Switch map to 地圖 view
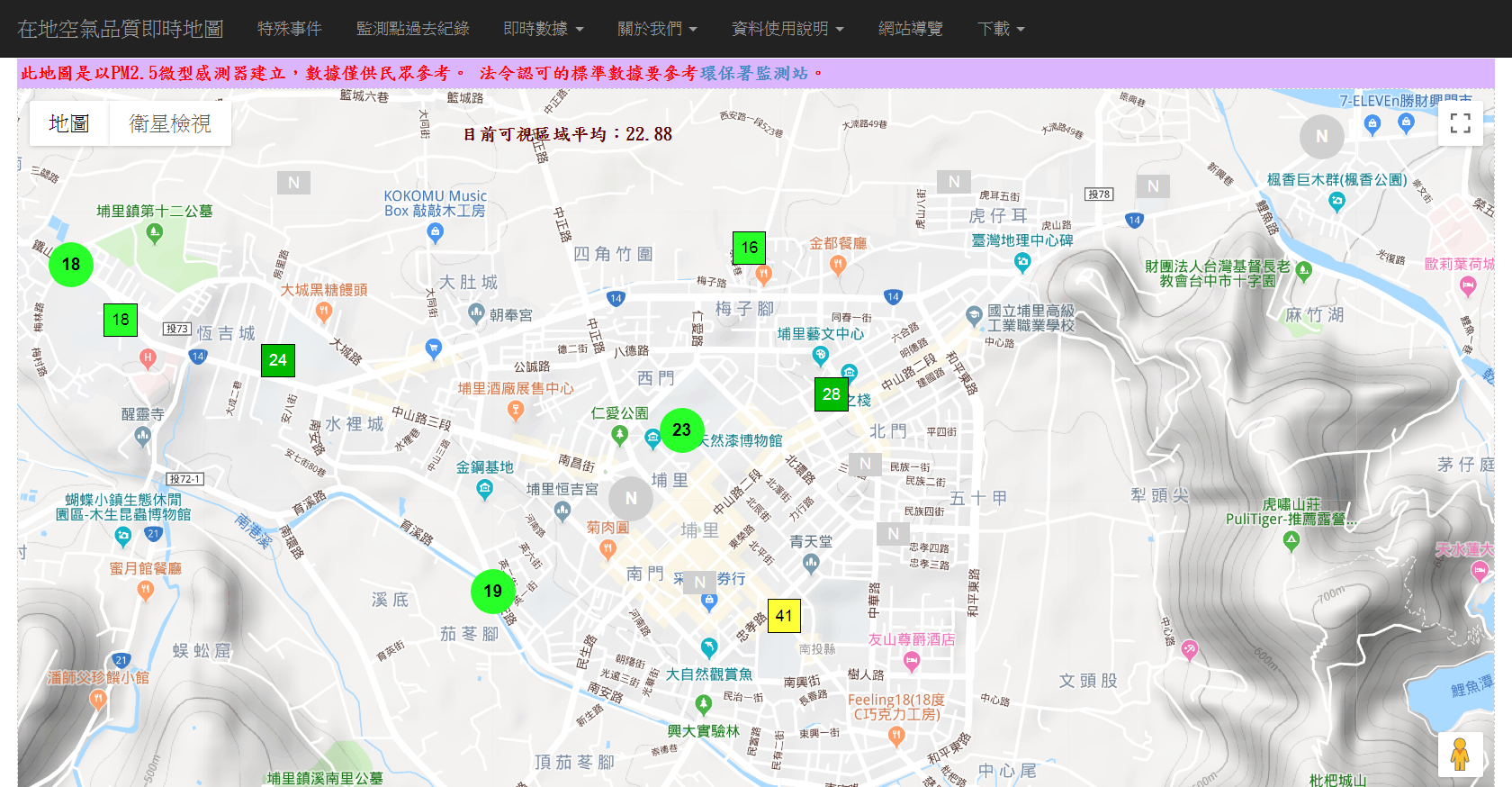The image size is (1512, 787). point(68,123)
